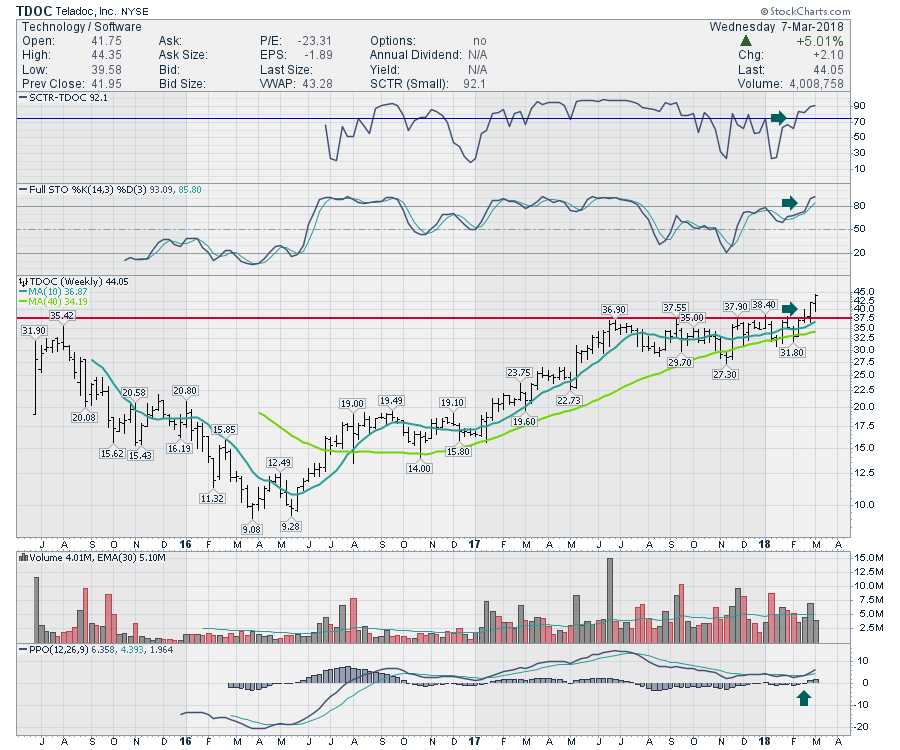900x750 pixels.
Task: Click the 38.40 price label
Action: pyautogui.click(x=765, y=305)
